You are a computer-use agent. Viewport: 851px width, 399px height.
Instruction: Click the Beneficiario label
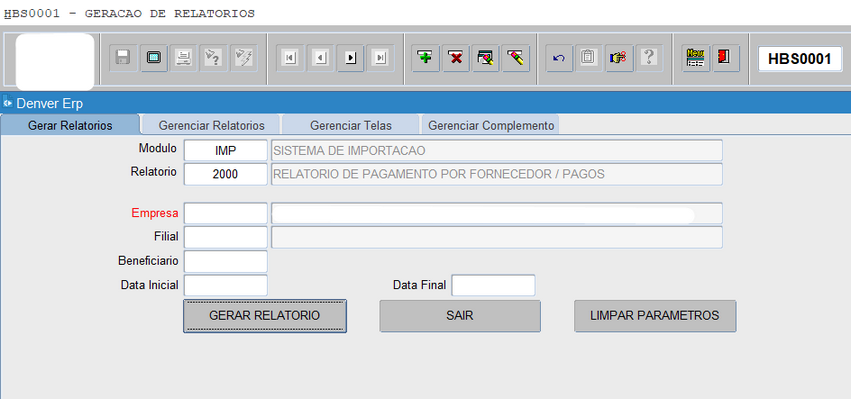coord(148,261)
